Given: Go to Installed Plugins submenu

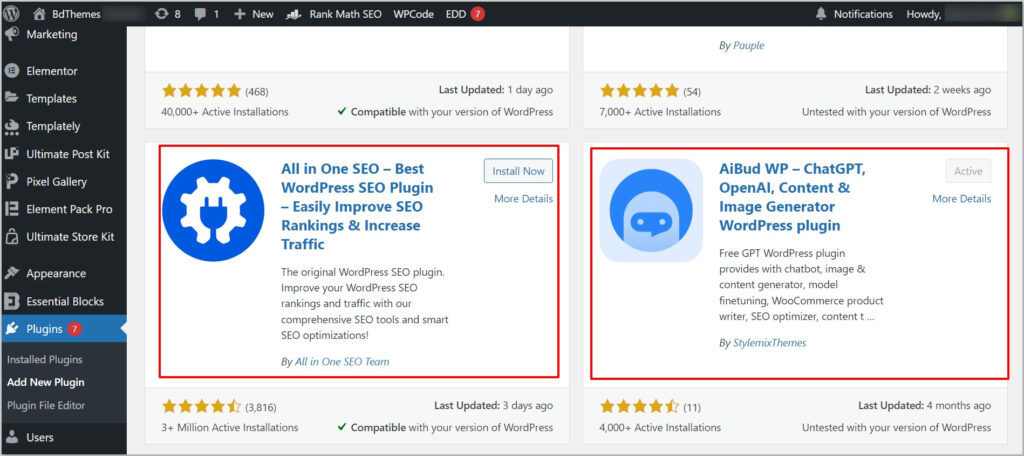Looking at the screenshot, I should [x=45, y=359].
